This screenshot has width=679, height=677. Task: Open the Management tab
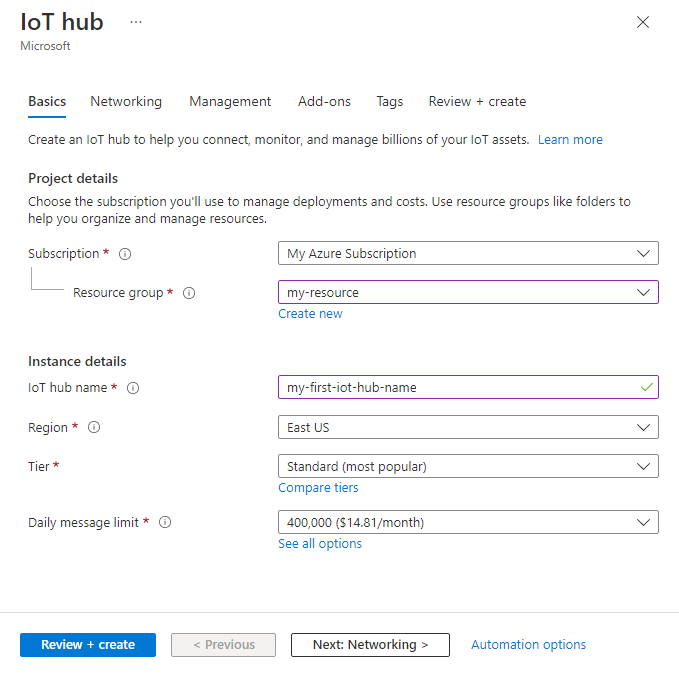[x=230, y=102]
